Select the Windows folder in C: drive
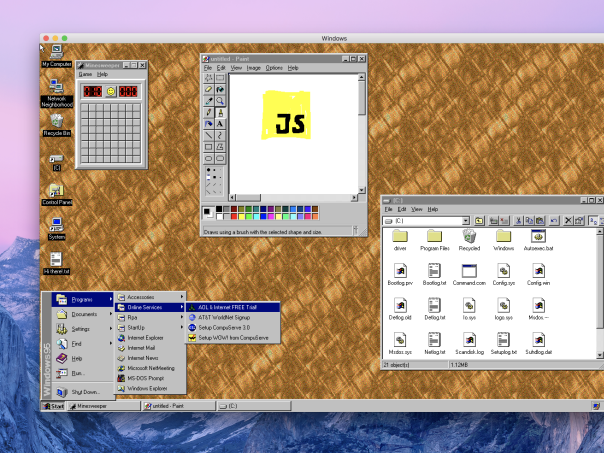Image resolution: width=604 pixels, height=453 pixels. [x=503, y=240]
